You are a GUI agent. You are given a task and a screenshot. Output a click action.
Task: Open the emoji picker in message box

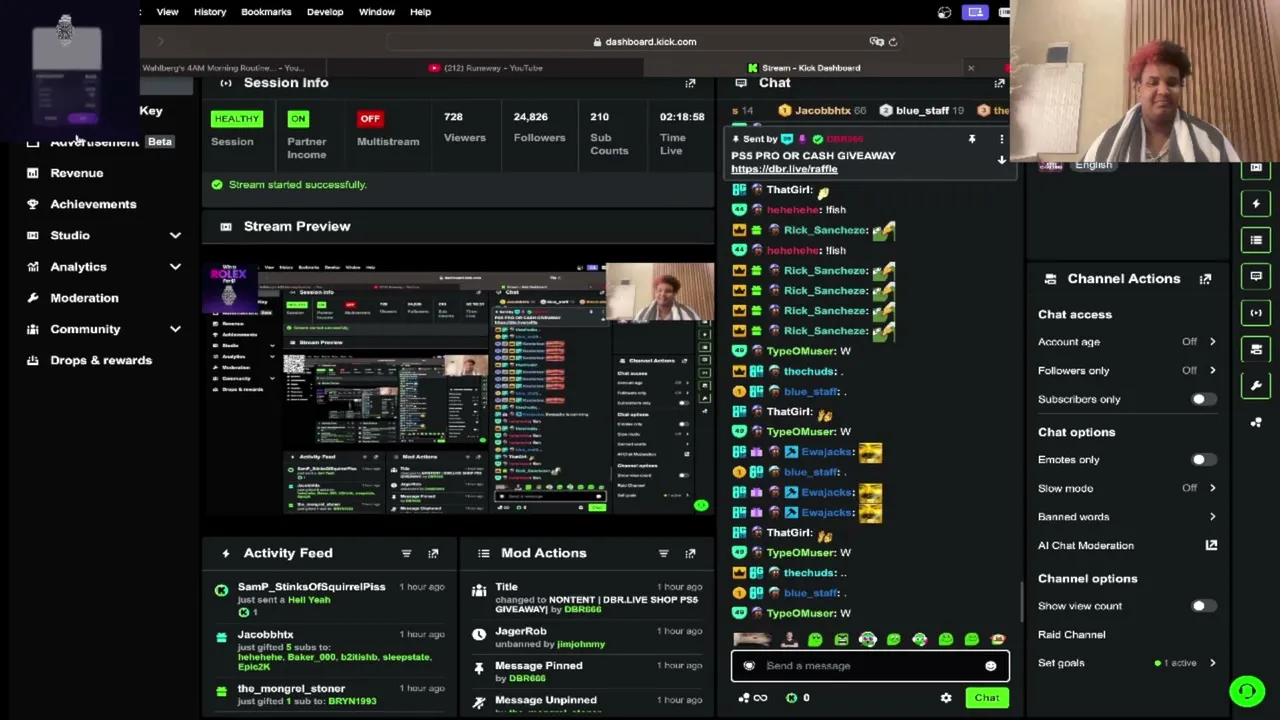990,666
